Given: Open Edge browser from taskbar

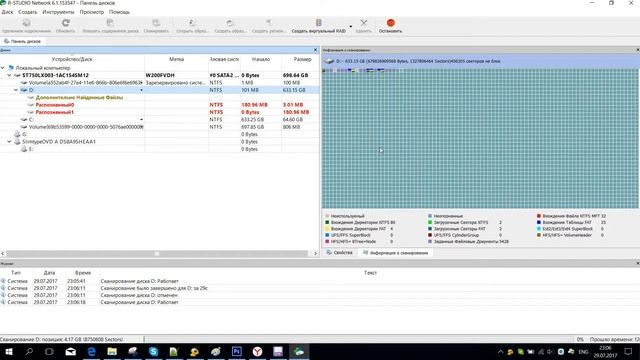Looking at the screenshot, I should (91, 351).
